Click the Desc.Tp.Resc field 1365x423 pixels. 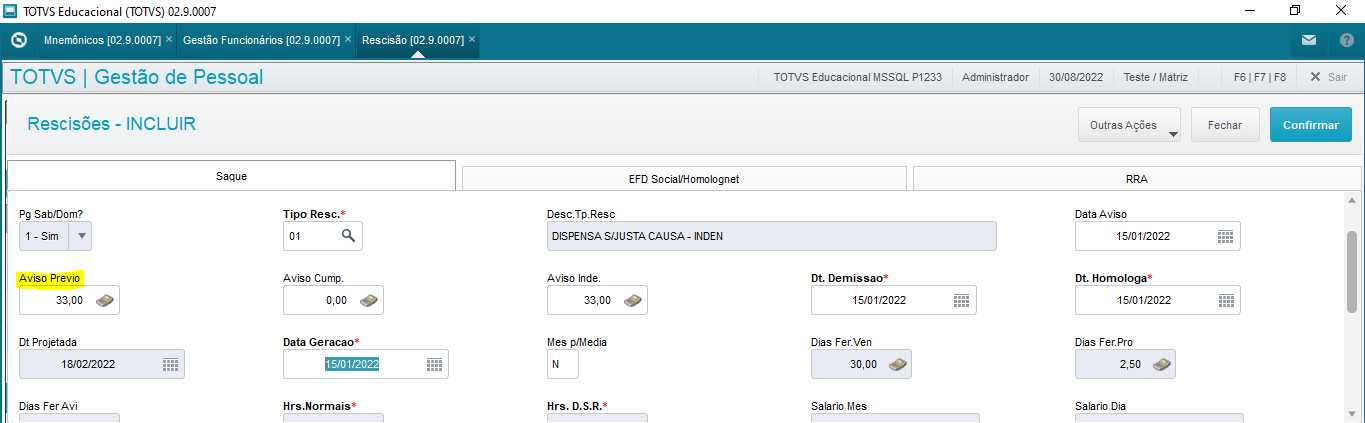click(771, 236)
